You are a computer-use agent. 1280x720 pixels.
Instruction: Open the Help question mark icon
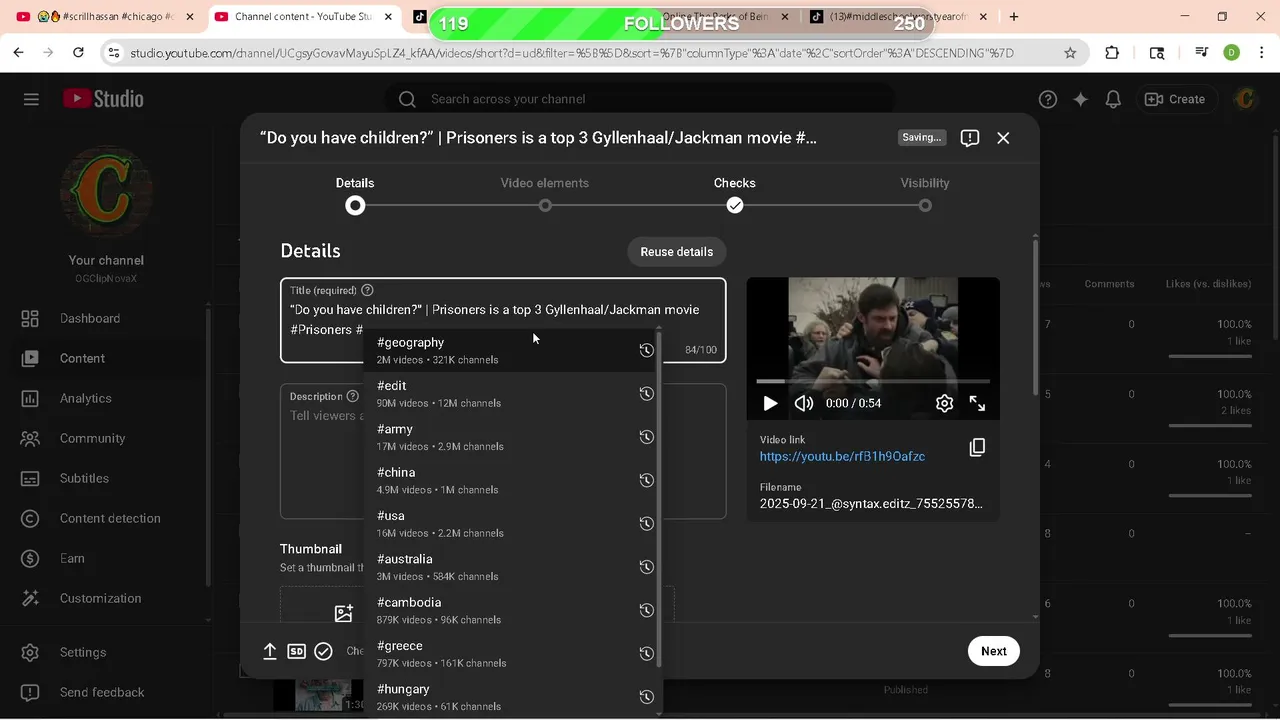pyautogui.click(x=1048, y=99)
